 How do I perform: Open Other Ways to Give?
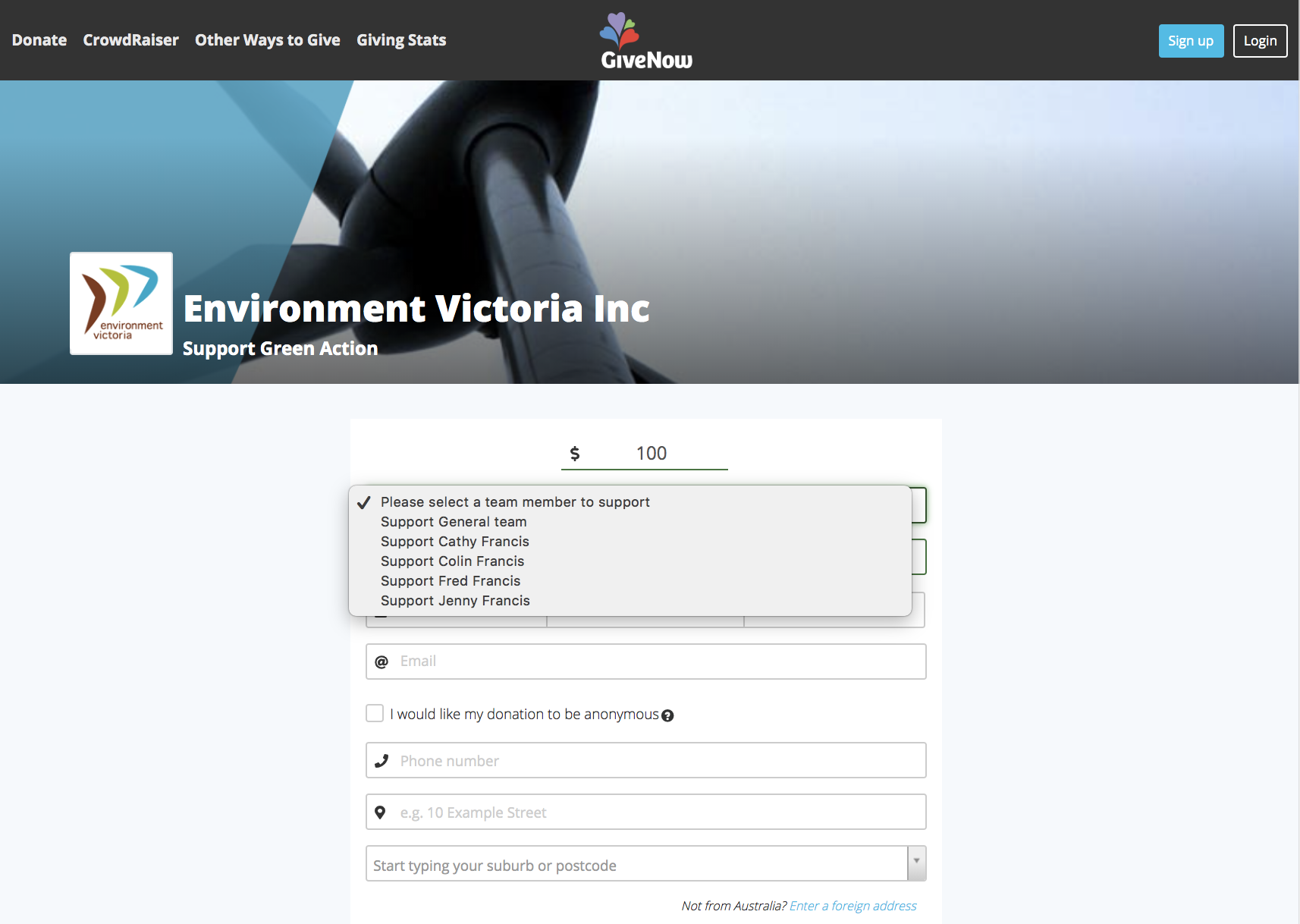268,40
